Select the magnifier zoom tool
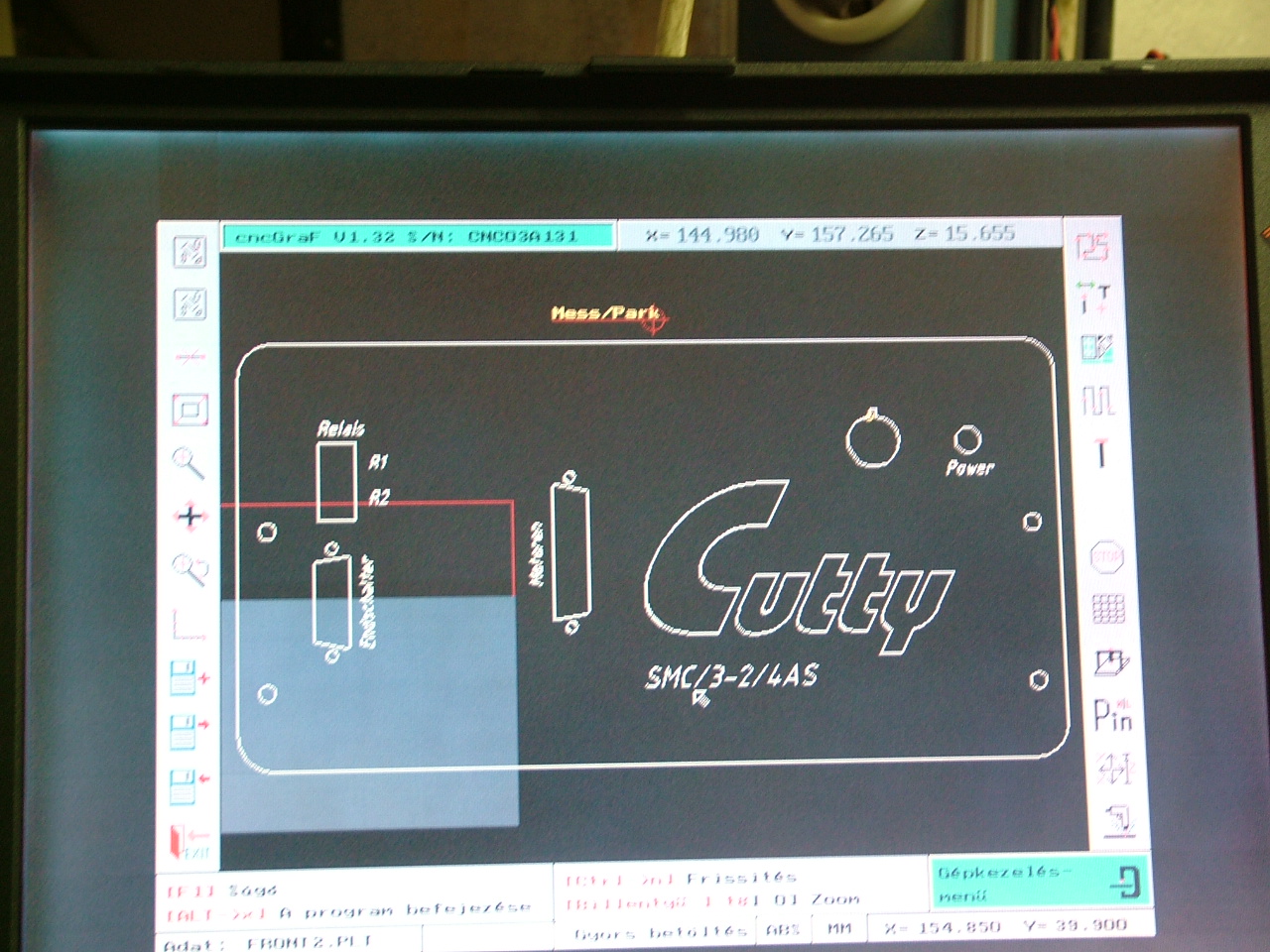This screenshot has width=1270, height=952. pyautogui.click(x=189, y=462)
